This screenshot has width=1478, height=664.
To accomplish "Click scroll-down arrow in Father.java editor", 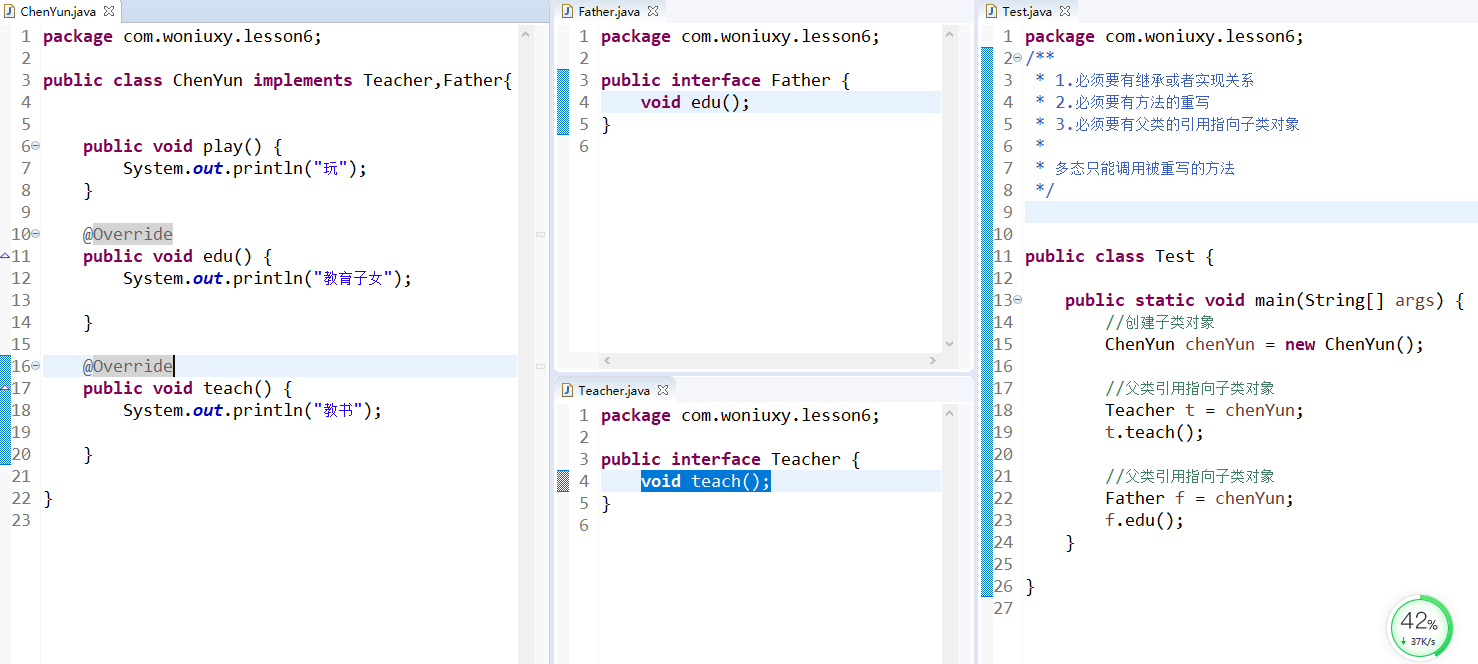I will pyautogui.click(x=949, y=343).
